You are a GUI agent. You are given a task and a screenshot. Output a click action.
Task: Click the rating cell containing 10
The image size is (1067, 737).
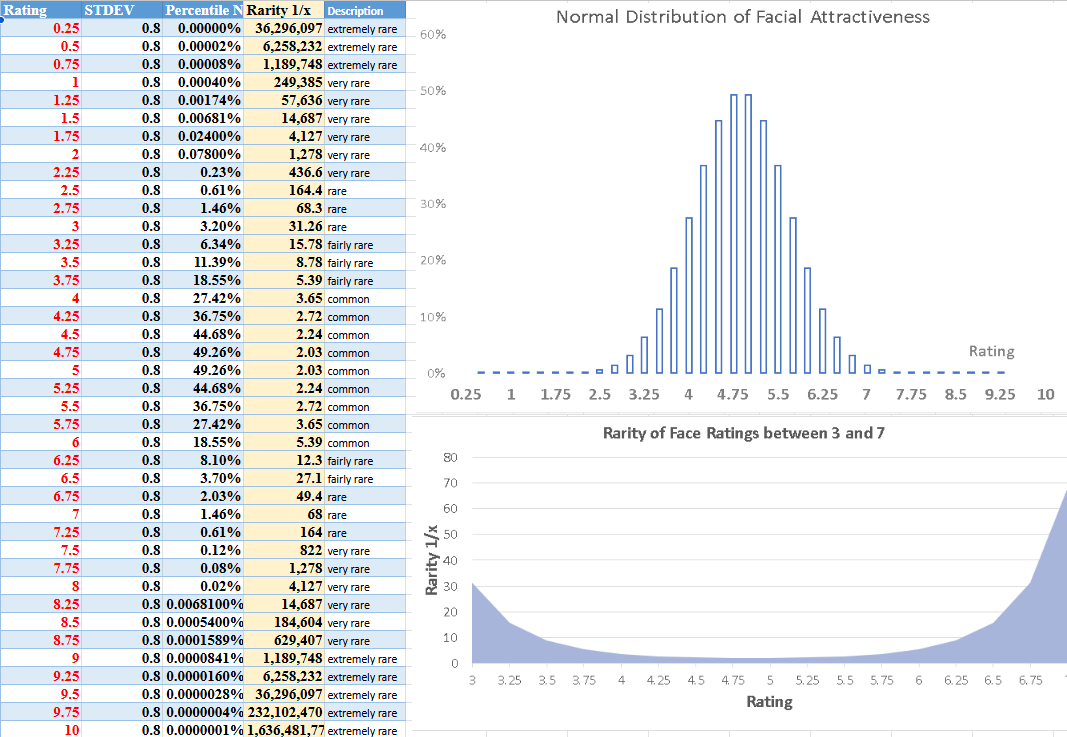point(42,731)
